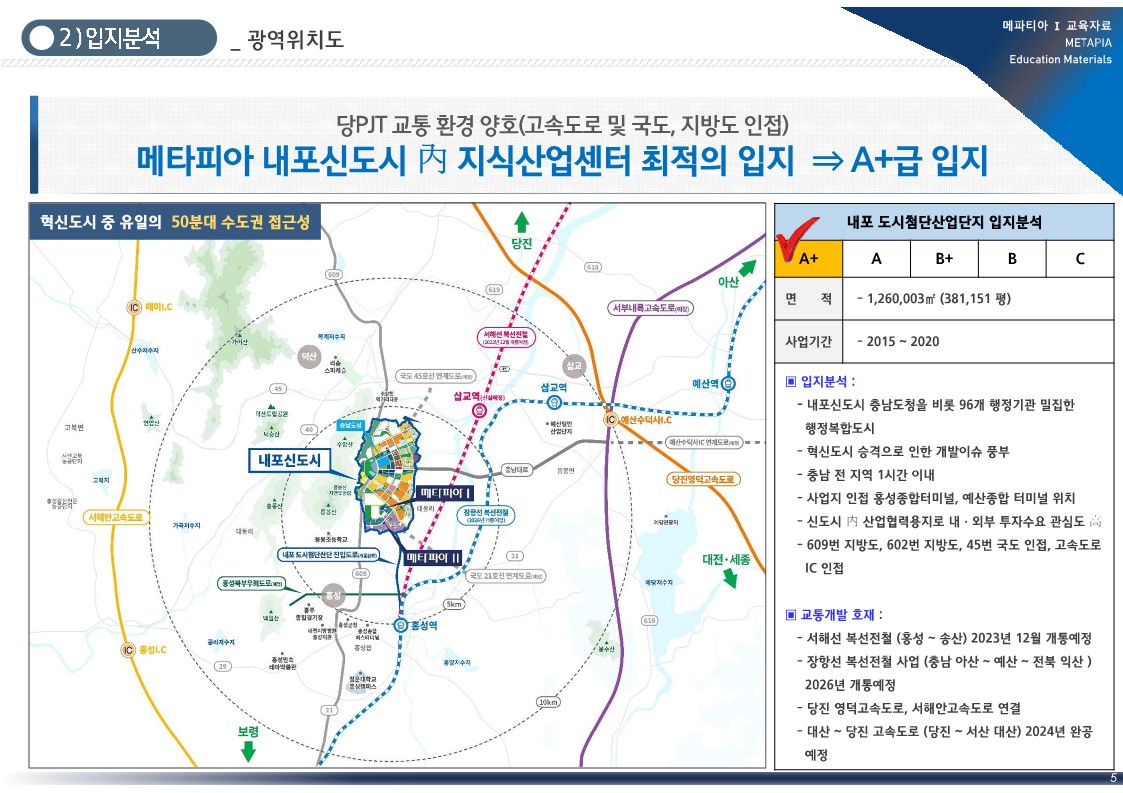Click the green 보령 down arrow
Viewport: 1123px width, 793px height.
click(248, 751)
